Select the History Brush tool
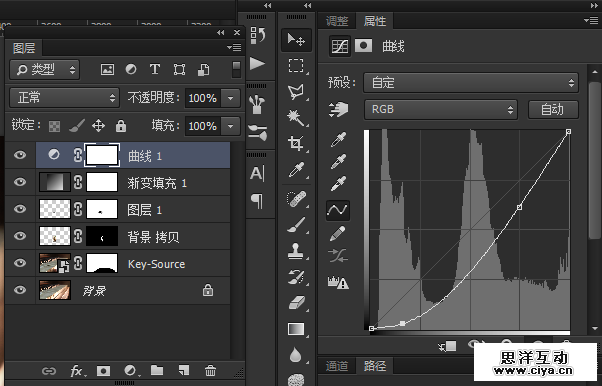Image resolution: width=602 pixels, height=386 pixels. [x=296, y=277]
